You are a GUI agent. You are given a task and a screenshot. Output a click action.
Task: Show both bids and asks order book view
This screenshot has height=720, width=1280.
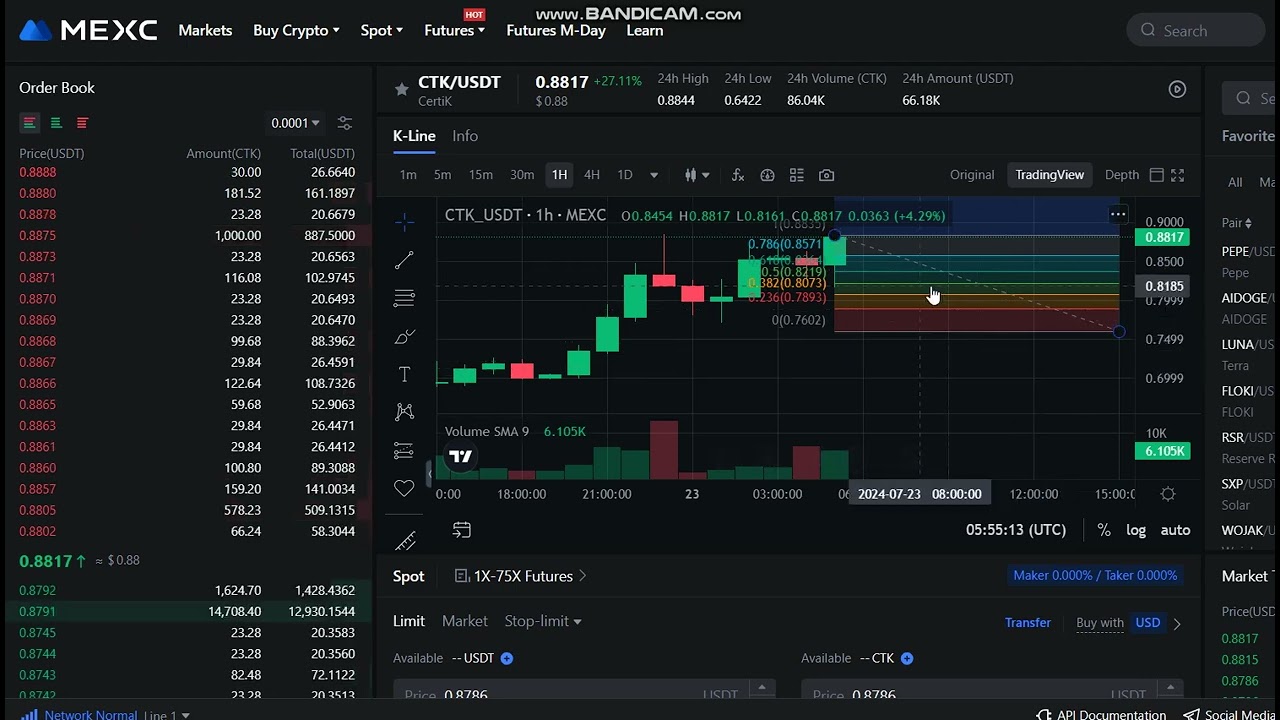29,123
